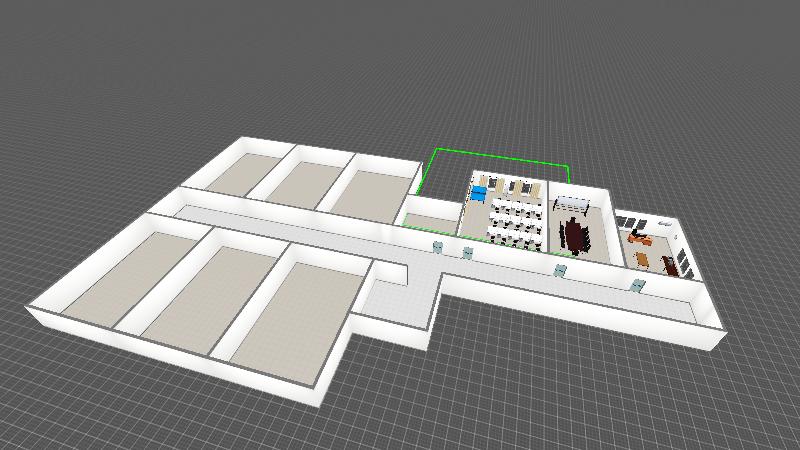
Task: Click the white desk rows in the classroom
Action: click(513, 222)
